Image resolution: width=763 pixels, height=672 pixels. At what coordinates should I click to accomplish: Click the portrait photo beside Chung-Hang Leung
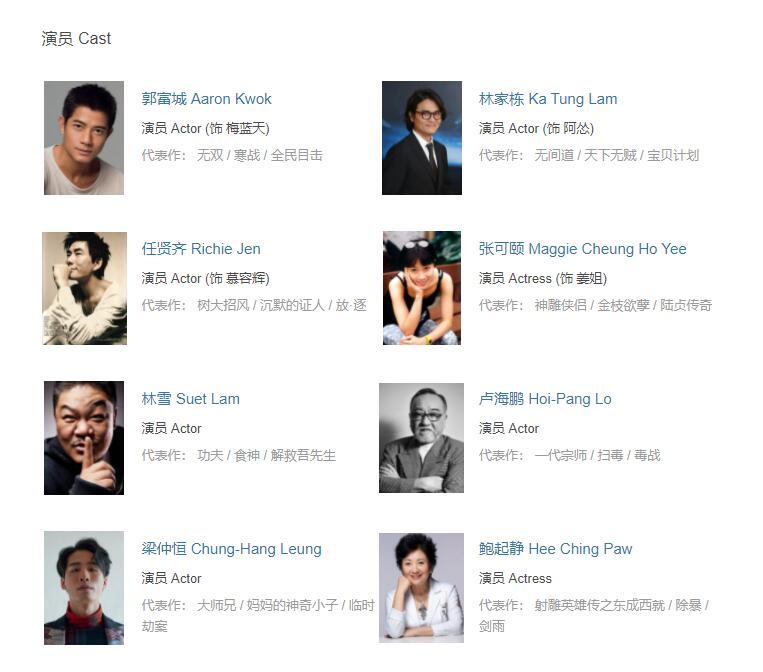coord(84,588)
